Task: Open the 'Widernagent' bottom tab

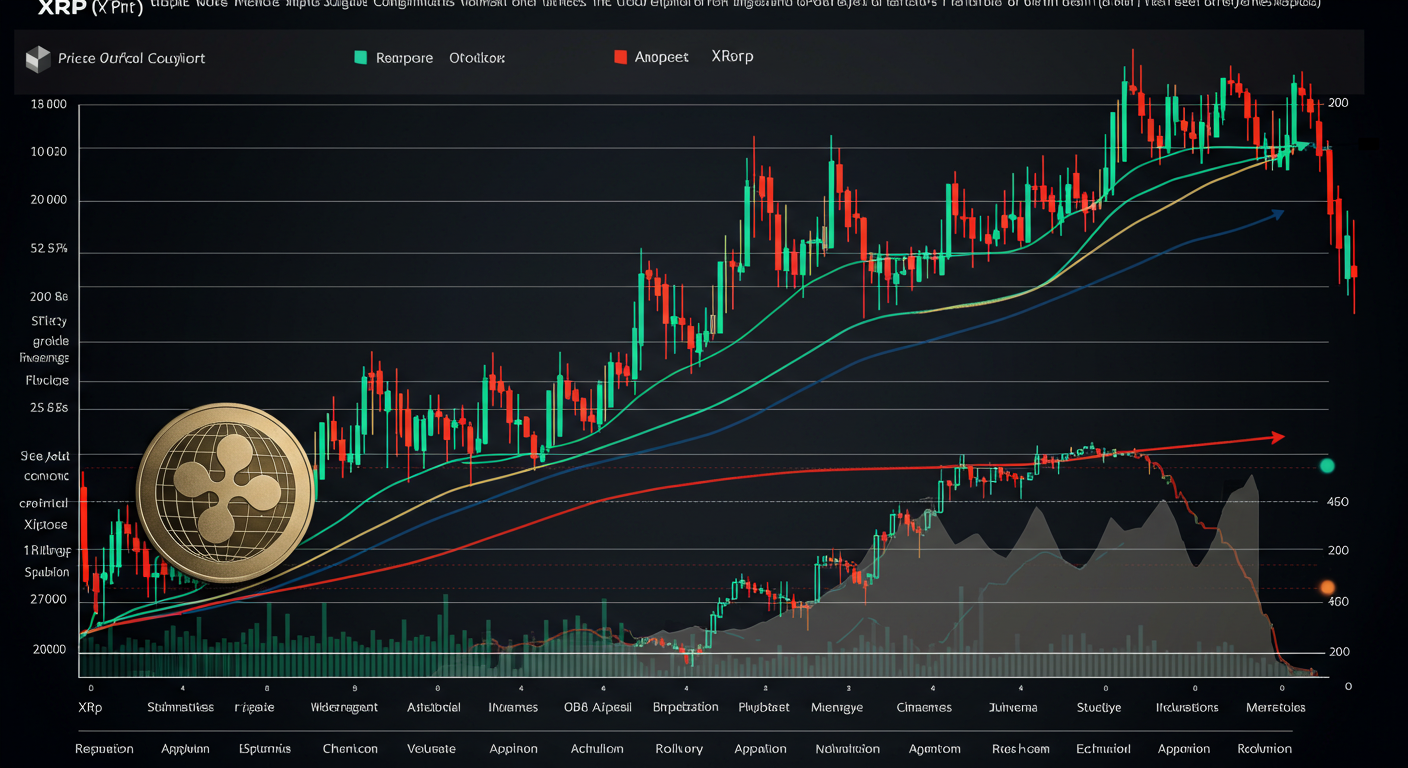Action: [x=344, y=707]
